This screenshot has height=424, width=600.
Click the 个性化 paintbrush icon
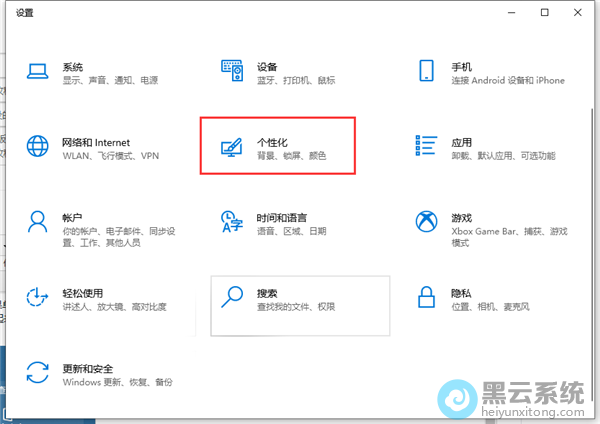click(x=233, y=147)
